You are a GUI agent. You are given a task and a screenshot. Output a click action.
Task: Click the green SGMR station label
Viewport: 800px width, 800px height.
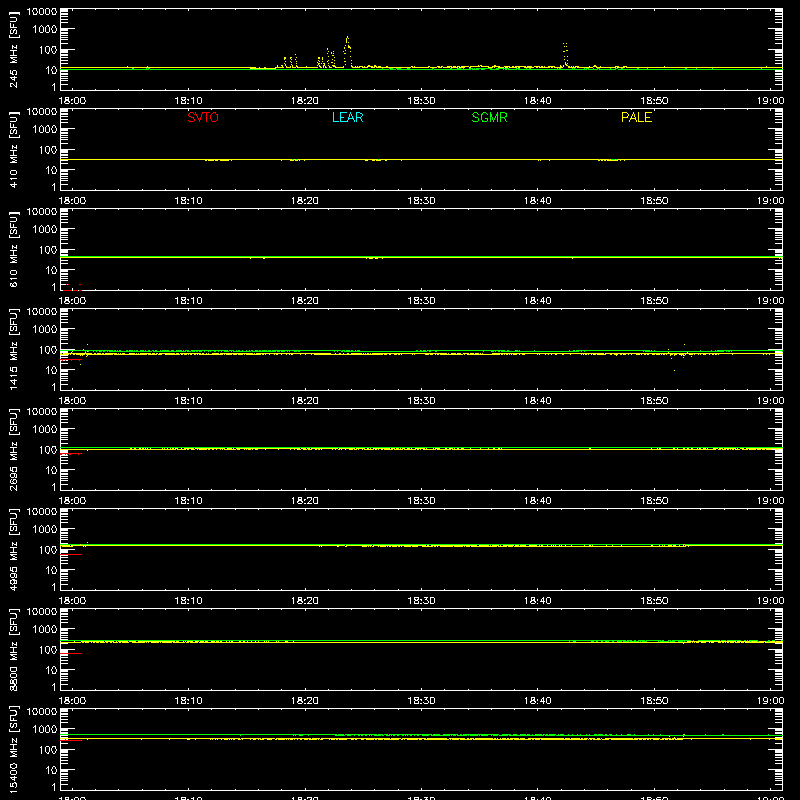click(x=489, y=117)
